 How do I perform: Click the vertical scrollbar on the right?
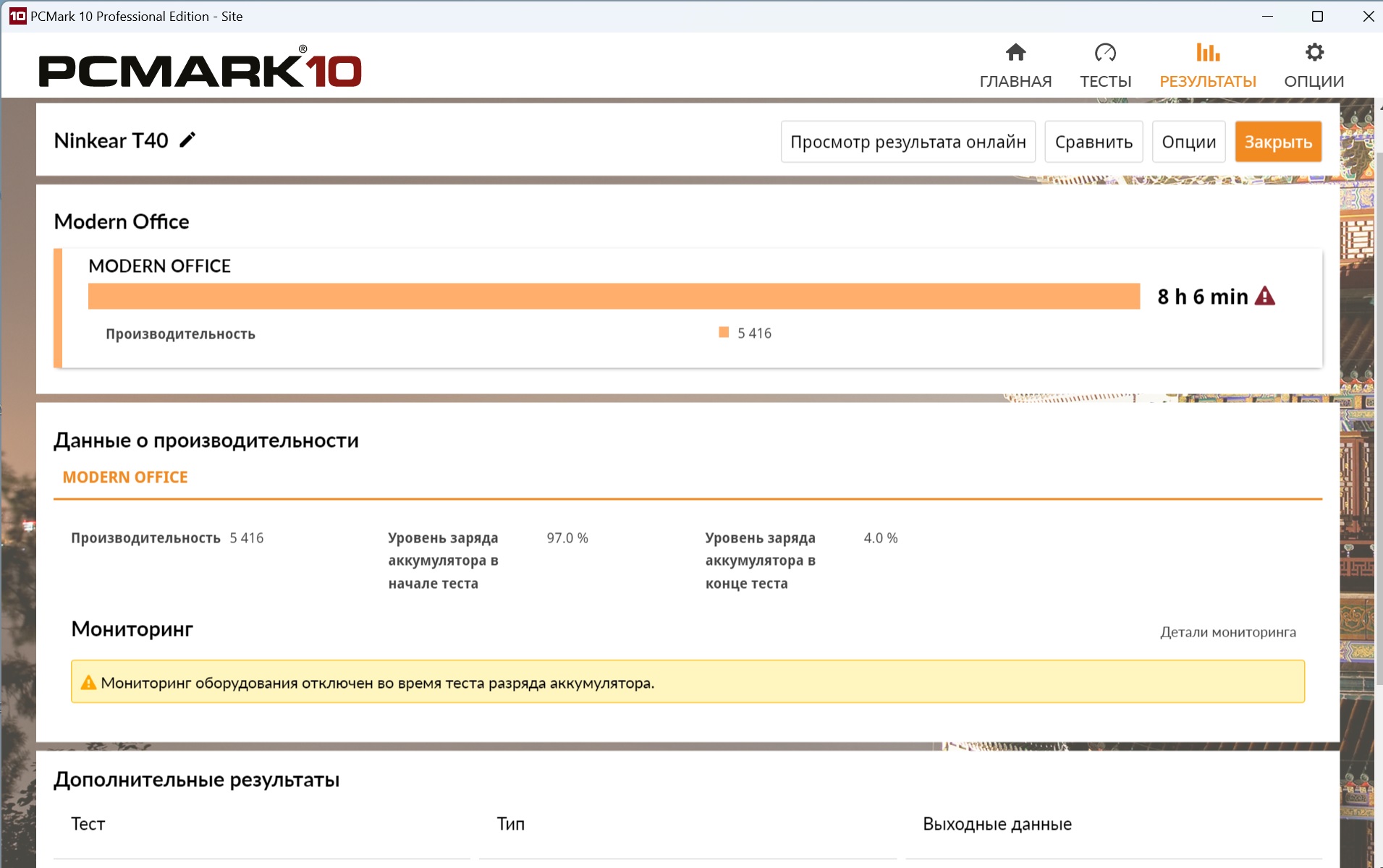coord(1378,418)
